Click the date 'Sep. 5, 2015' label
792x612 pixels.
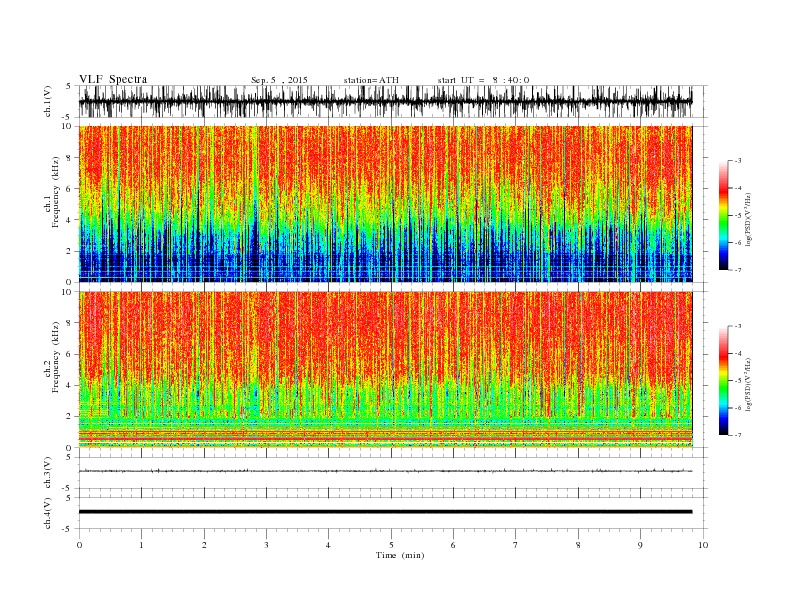(x=279, y=80)
